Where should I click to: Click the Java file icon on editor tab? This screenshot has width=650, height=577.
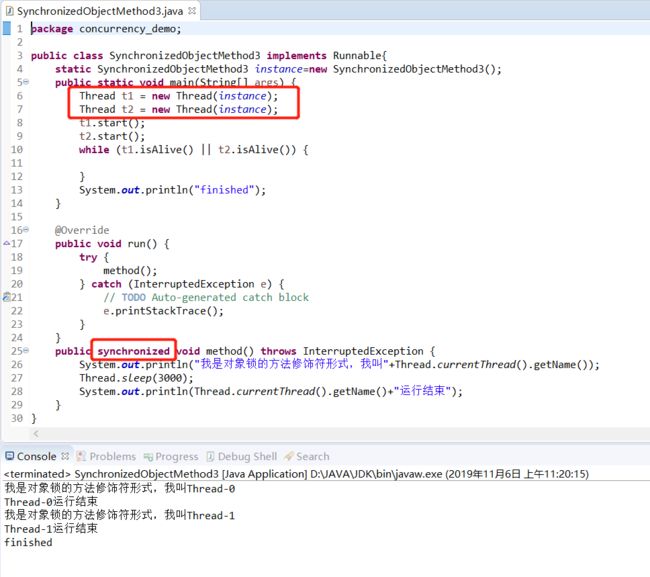[10, 11]
